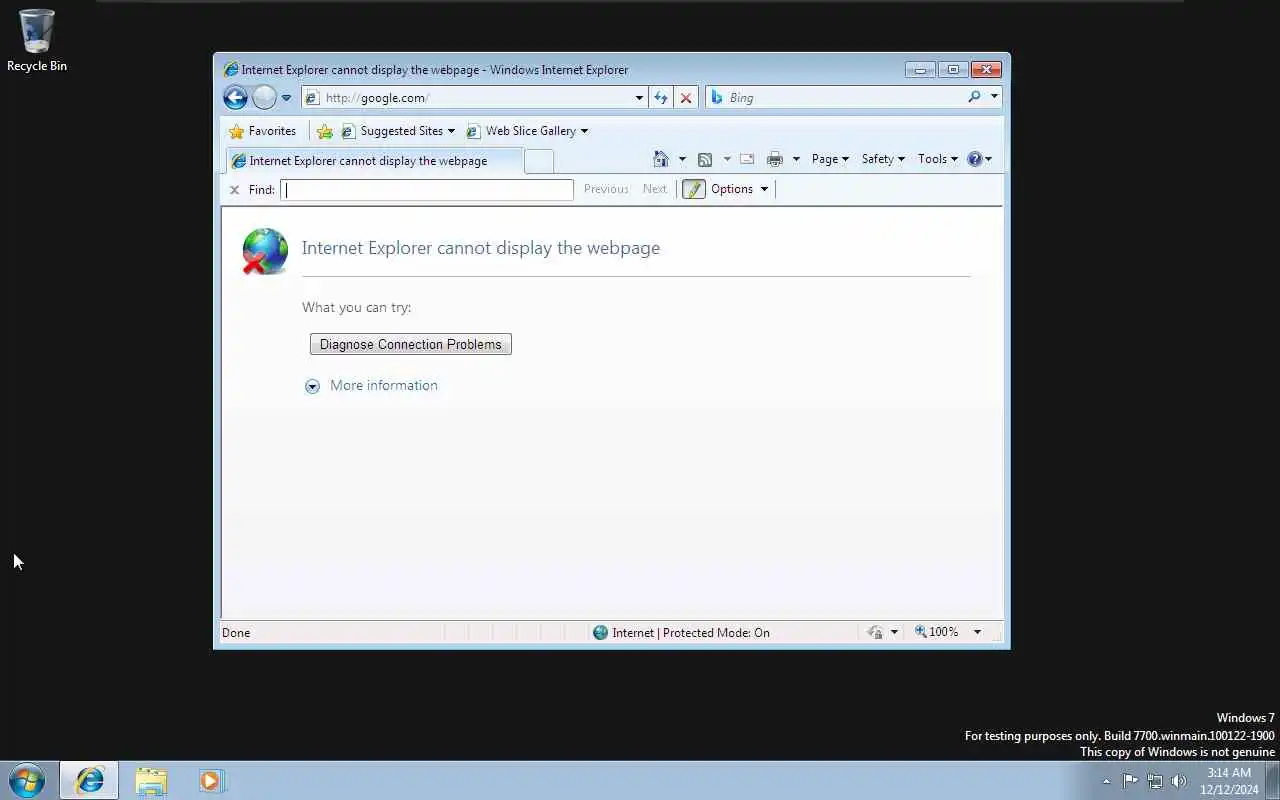Viewport: 1280px width, 800px height.
Task: Launch Windows Media Player from taskbar
Action: pos(210,780)
